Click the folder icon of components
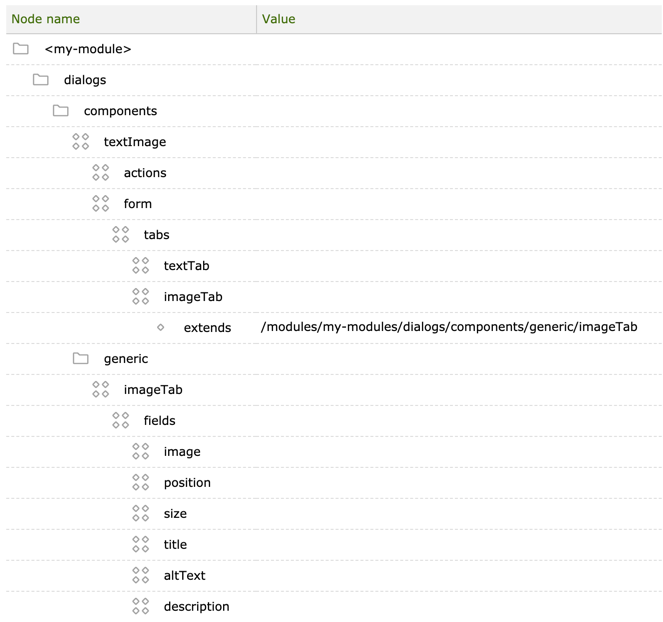The image size is (663, 622). (x=60, y=111)
